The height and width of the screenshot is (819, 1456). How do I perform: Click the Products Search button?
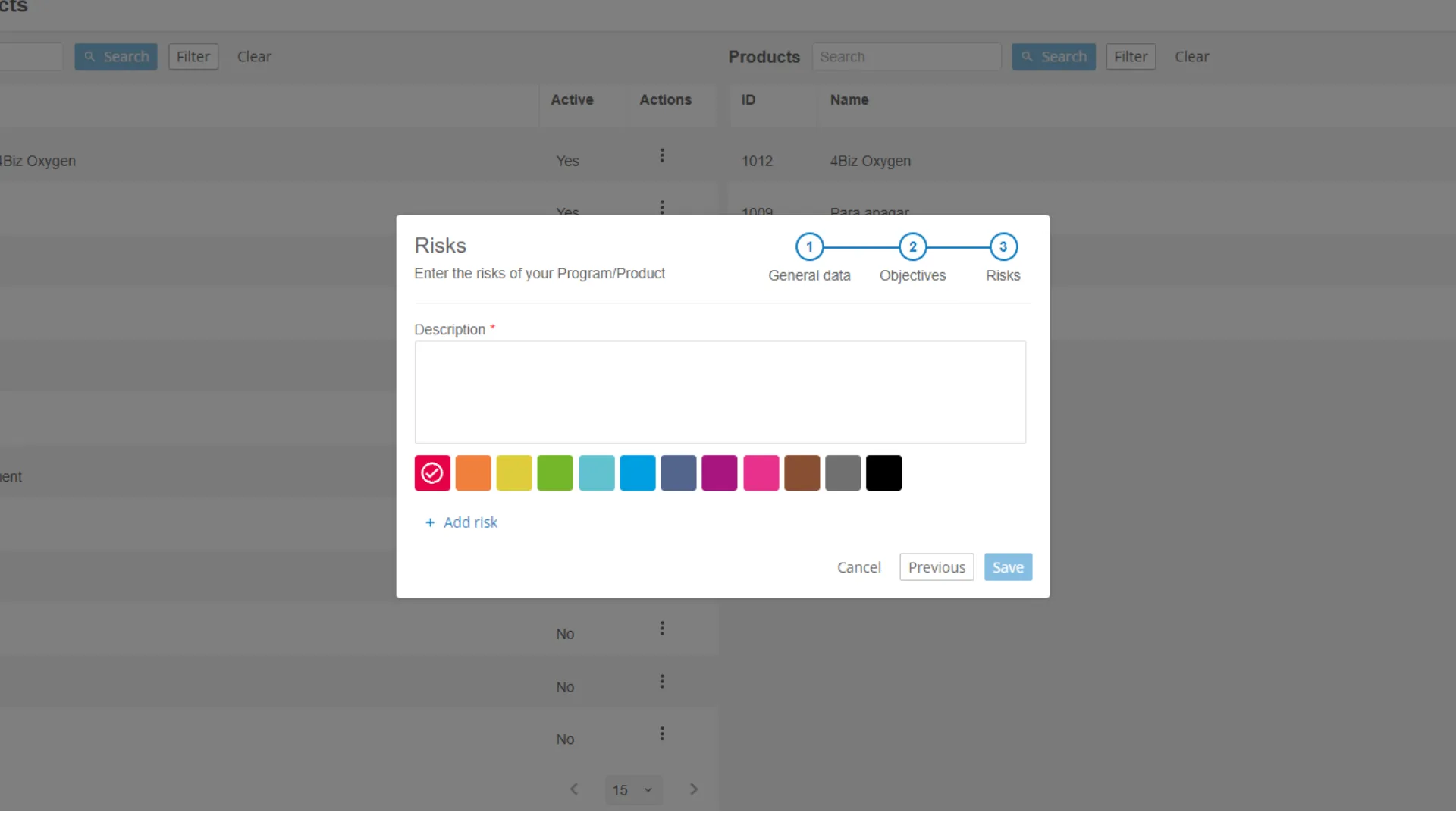[x=1054, y=57]
